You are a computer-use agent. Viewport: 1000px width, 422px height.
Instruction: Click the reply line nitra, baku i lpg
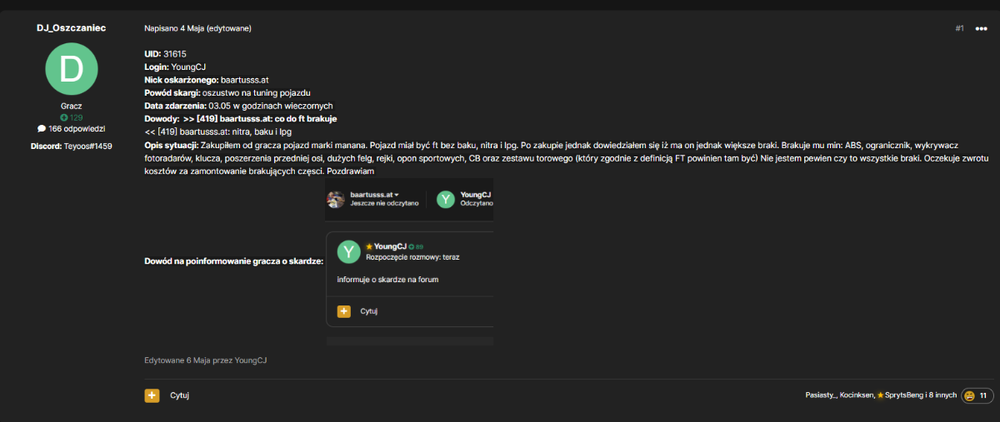(261, 132)
